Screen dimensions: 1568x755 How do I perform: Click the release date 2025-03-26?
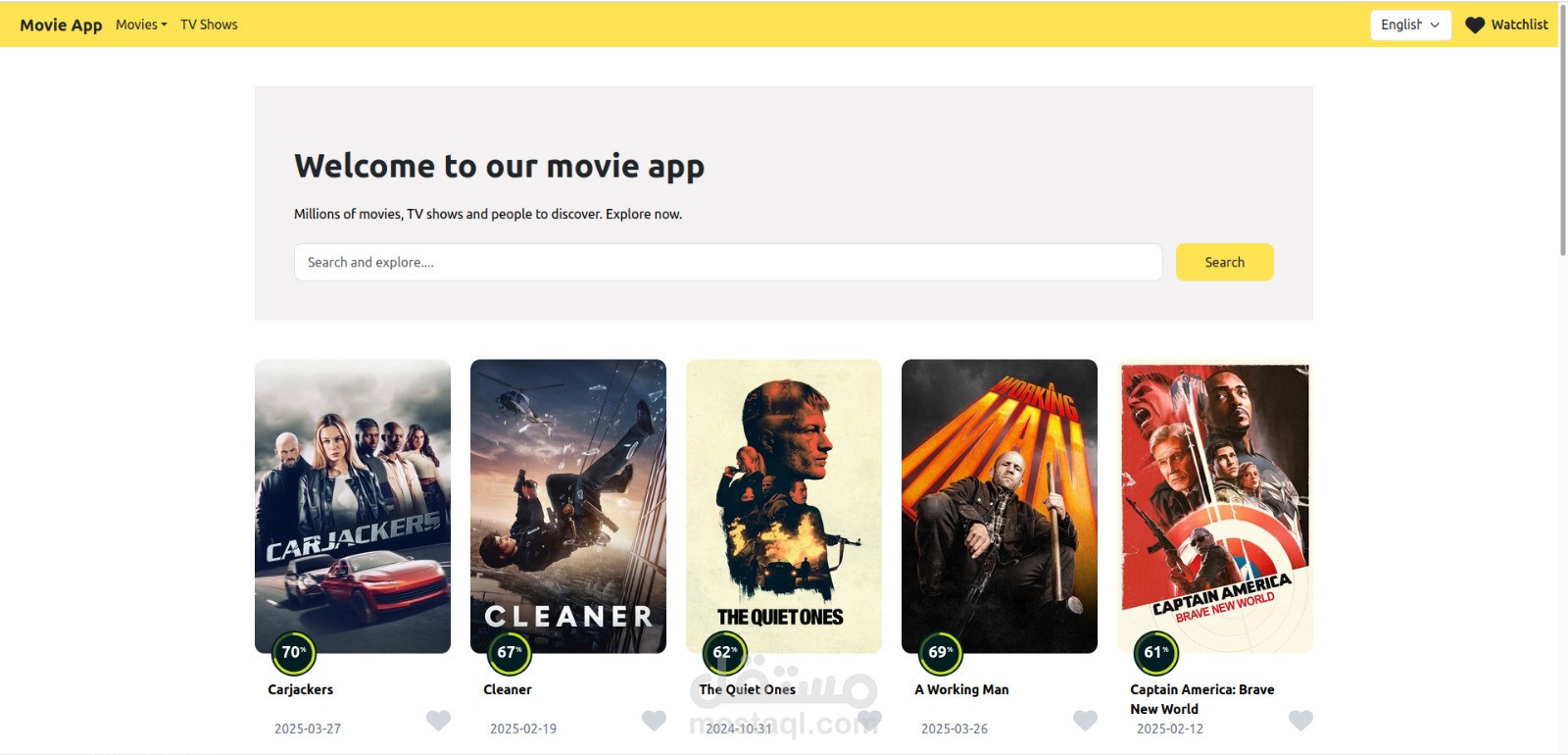[x=955, y=729]
